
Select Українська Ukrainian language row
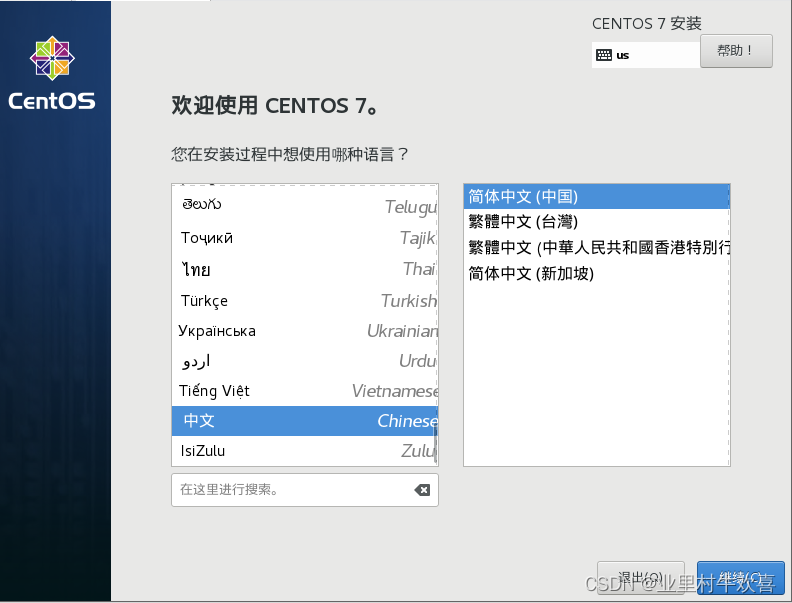[x=305, y=331]
